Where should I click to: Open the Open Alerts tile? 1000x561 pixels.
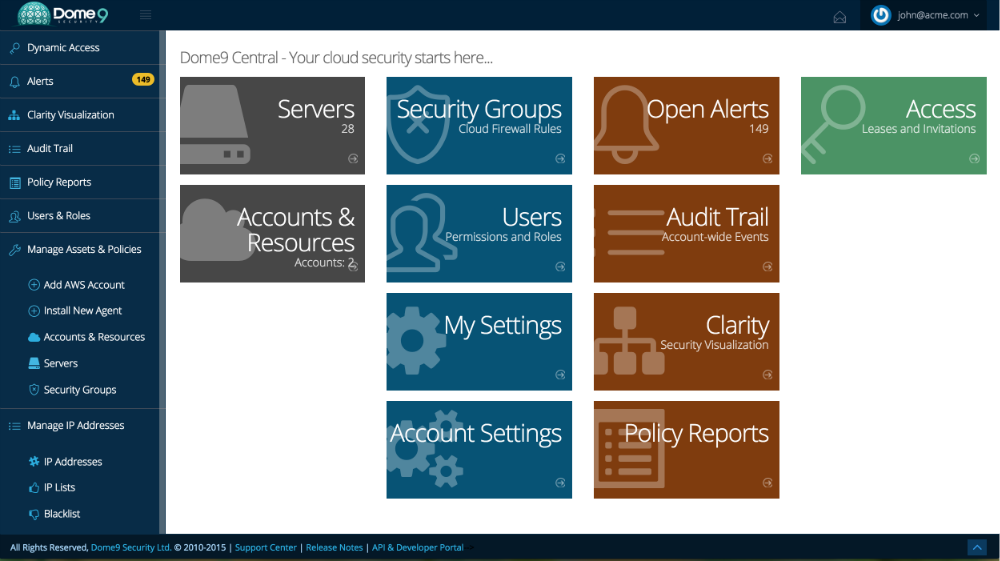(686, 126)
